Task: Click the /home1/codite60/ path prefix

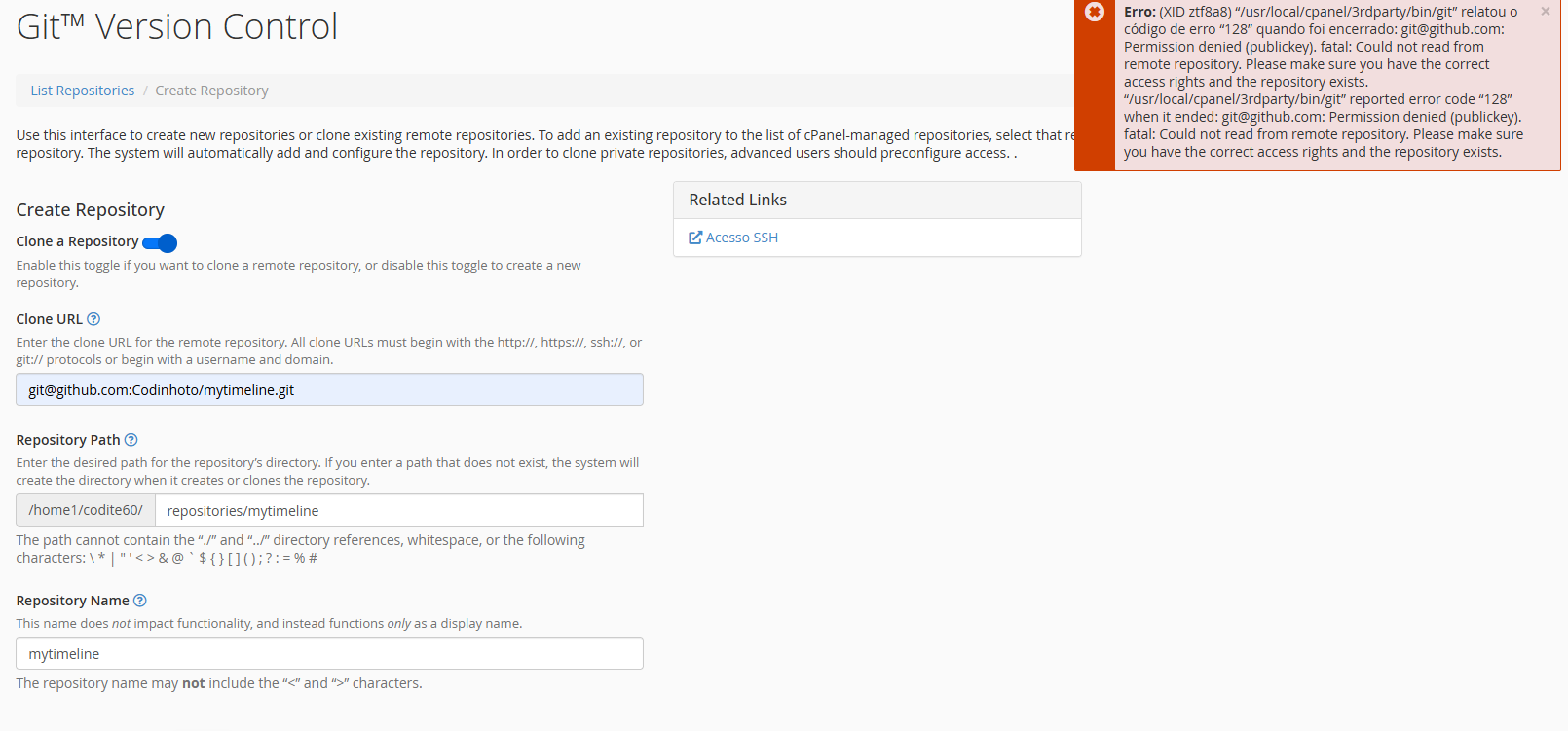Action: tap(86, 510)
